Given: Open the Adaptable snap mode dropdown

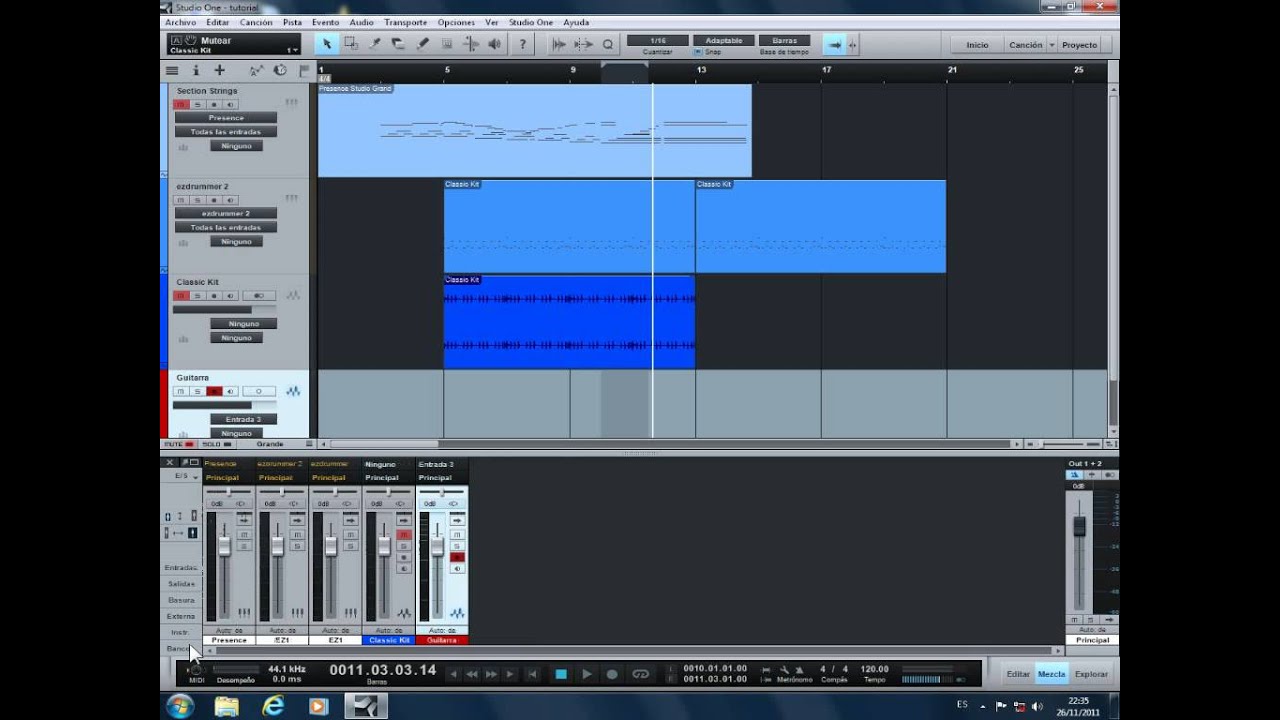Looking at the screenshot, I should (723, 41).
